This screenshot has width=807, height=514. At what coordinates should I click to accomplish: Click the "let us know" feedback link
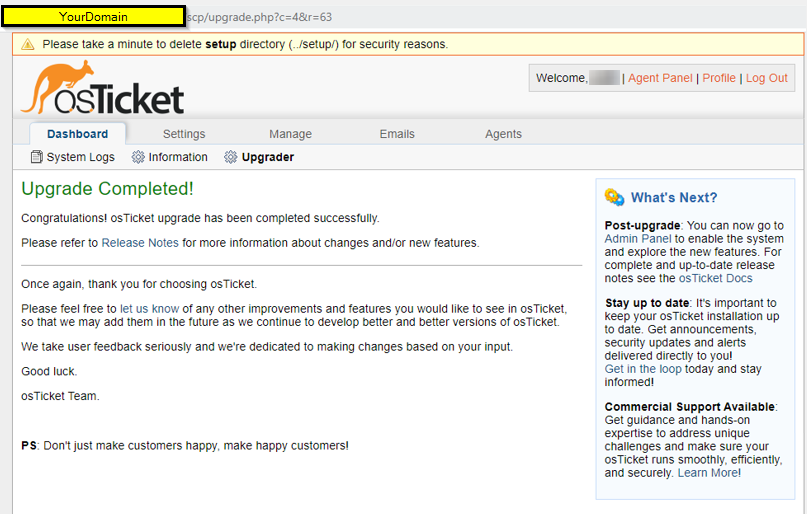149,309
